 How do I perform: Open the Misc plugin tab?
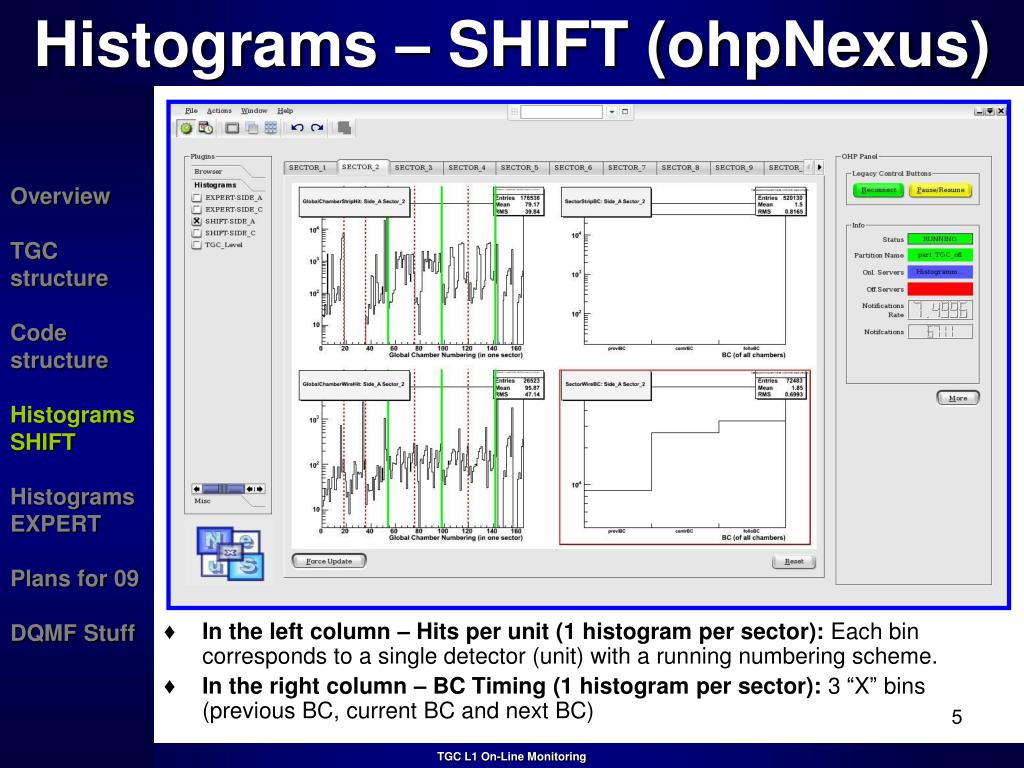point(202,501)
